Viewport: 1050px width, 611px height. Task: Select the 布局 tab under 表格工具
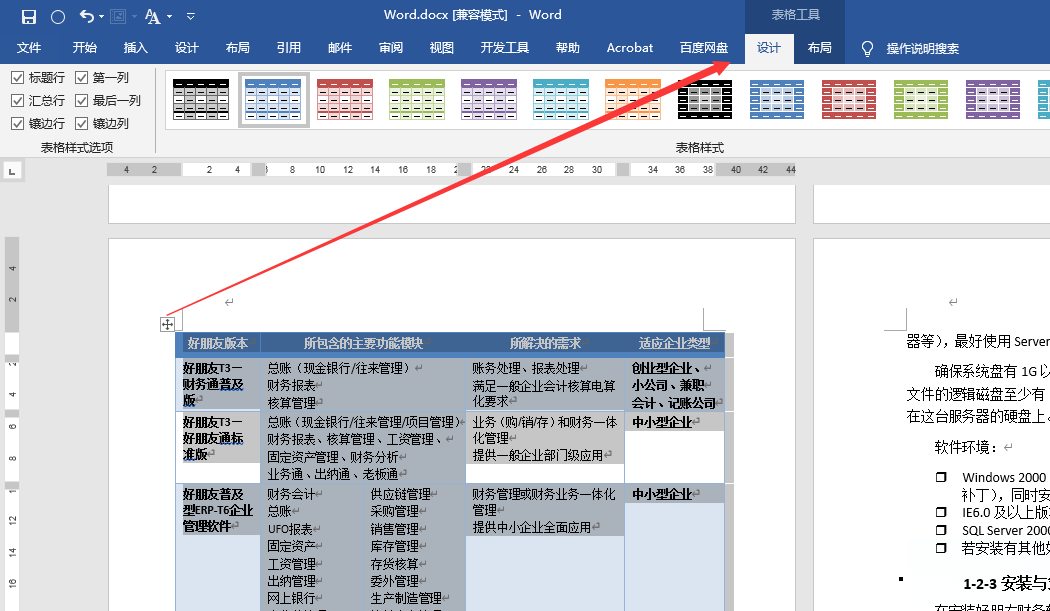pyautogui.click(x=820, y=48)
